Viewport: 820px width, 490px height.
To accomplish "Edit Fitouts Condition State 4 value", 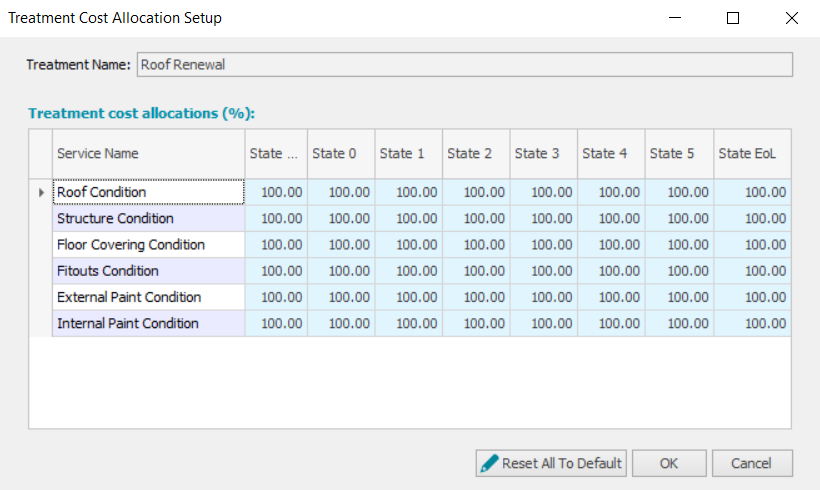I will (x=610, y=271).
